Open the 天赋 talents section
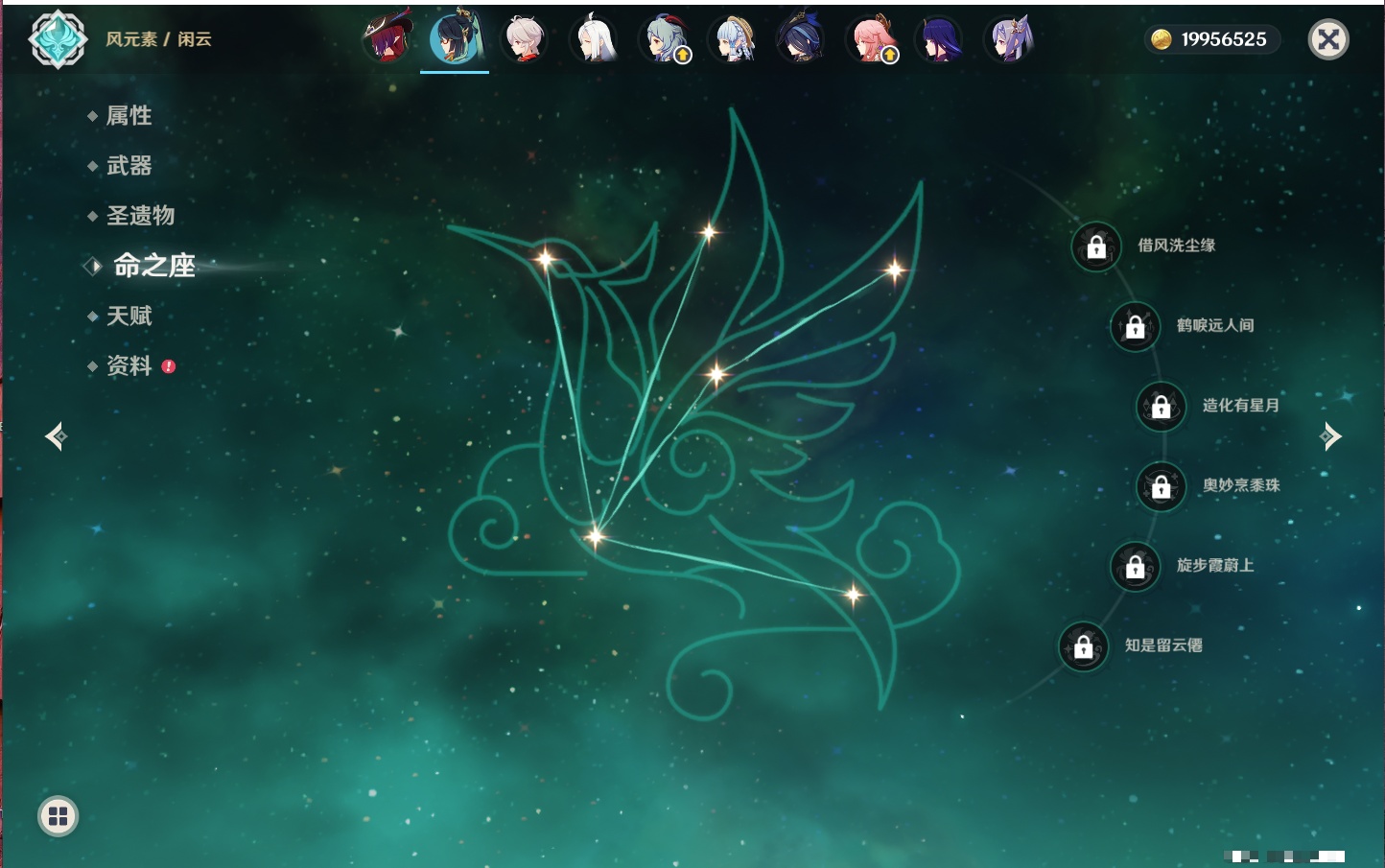Image resolution: width=1385 pixels, height=868 pixels. click(129, 316)
